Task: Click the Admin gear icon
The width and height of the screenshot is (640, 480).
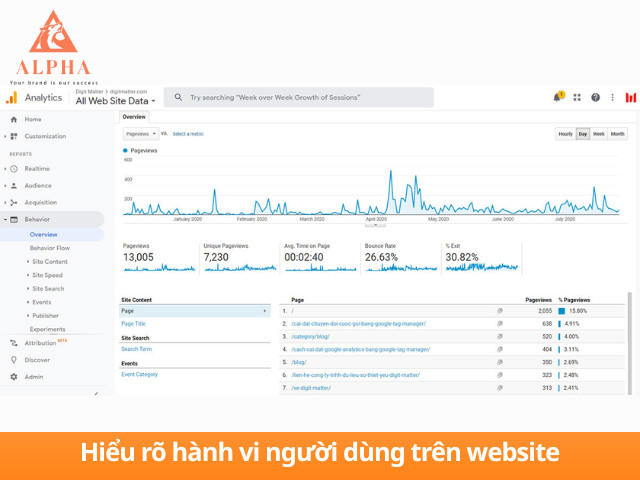Action: (14, 377)
